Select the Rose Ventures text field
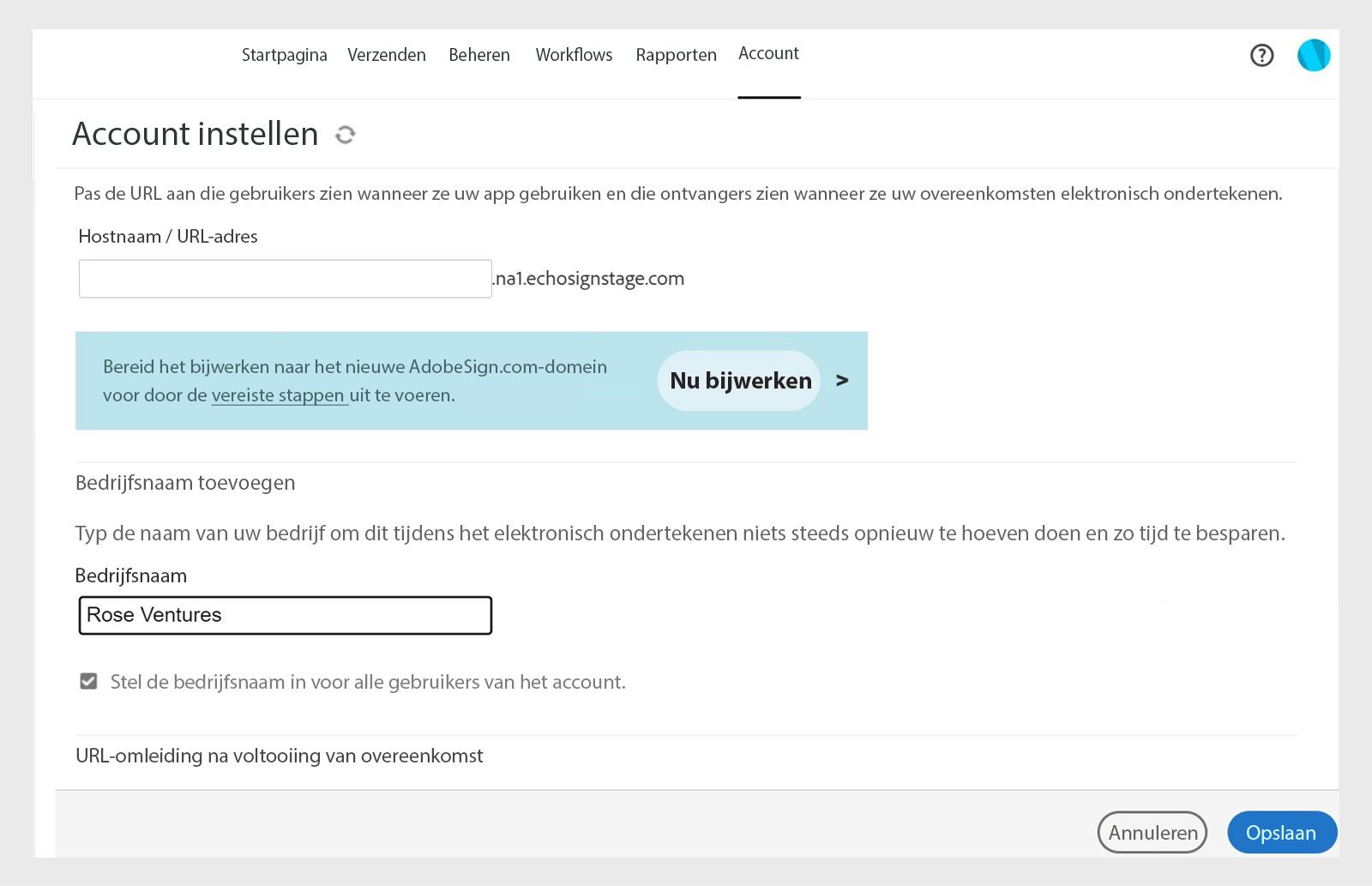Image resolution: width=1372 pixels, height=886 pixels. coord(285,615)
